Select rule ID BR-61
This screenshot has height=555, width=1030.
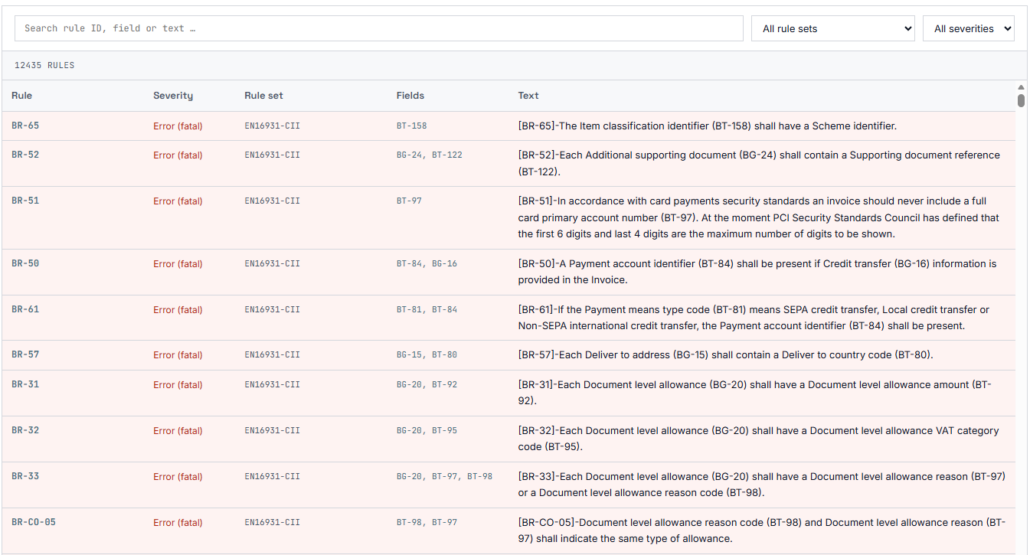pos(25,309)
